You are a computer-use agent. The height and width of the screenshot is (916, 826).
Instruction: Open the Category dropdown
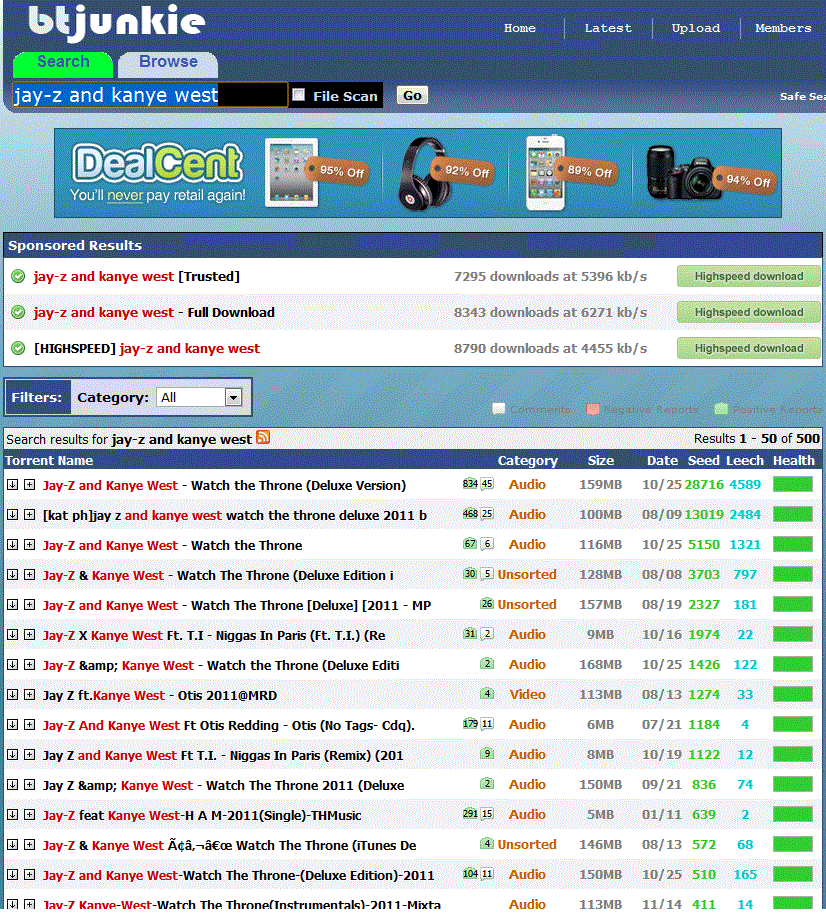pyautogui.click(x=233, y=397)
